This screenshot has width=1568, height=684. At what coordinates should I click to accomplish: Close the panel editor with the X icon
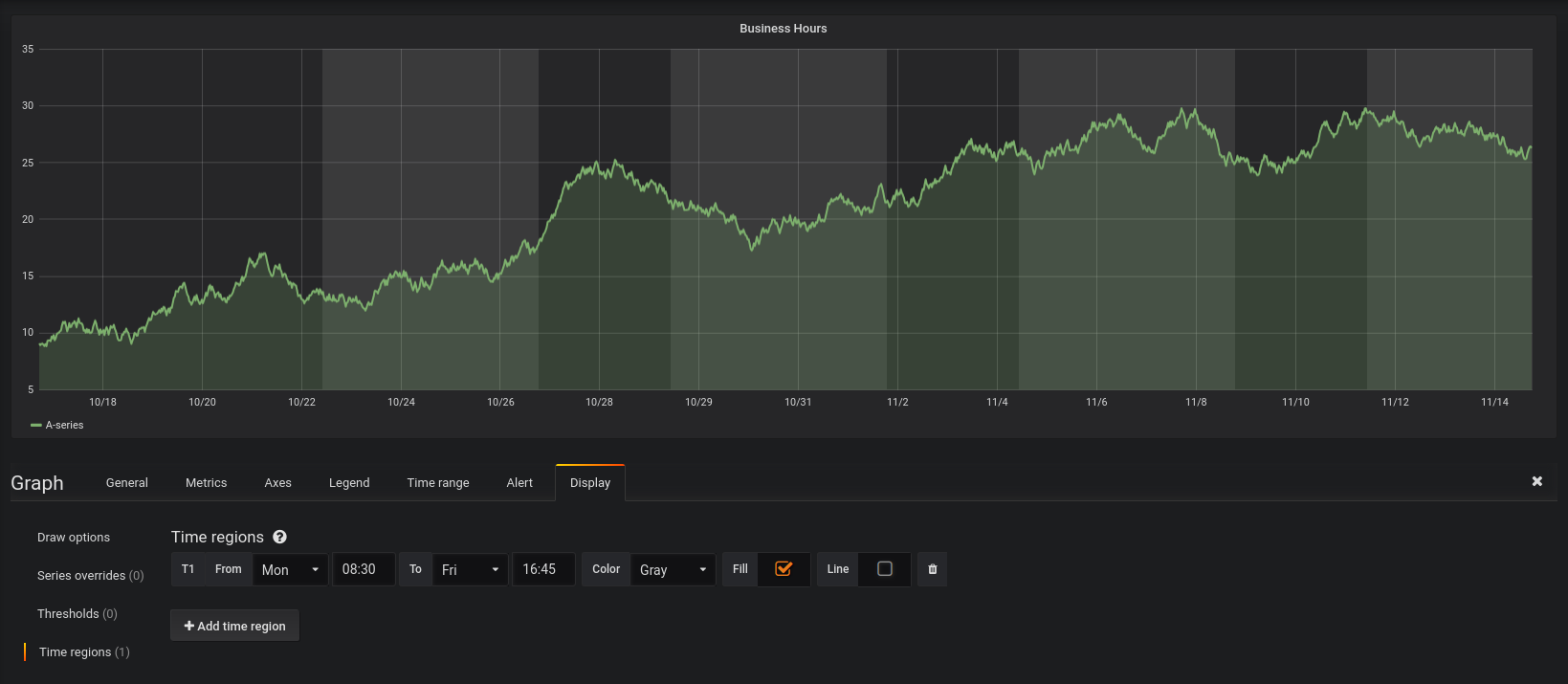tap(1536, 481)
